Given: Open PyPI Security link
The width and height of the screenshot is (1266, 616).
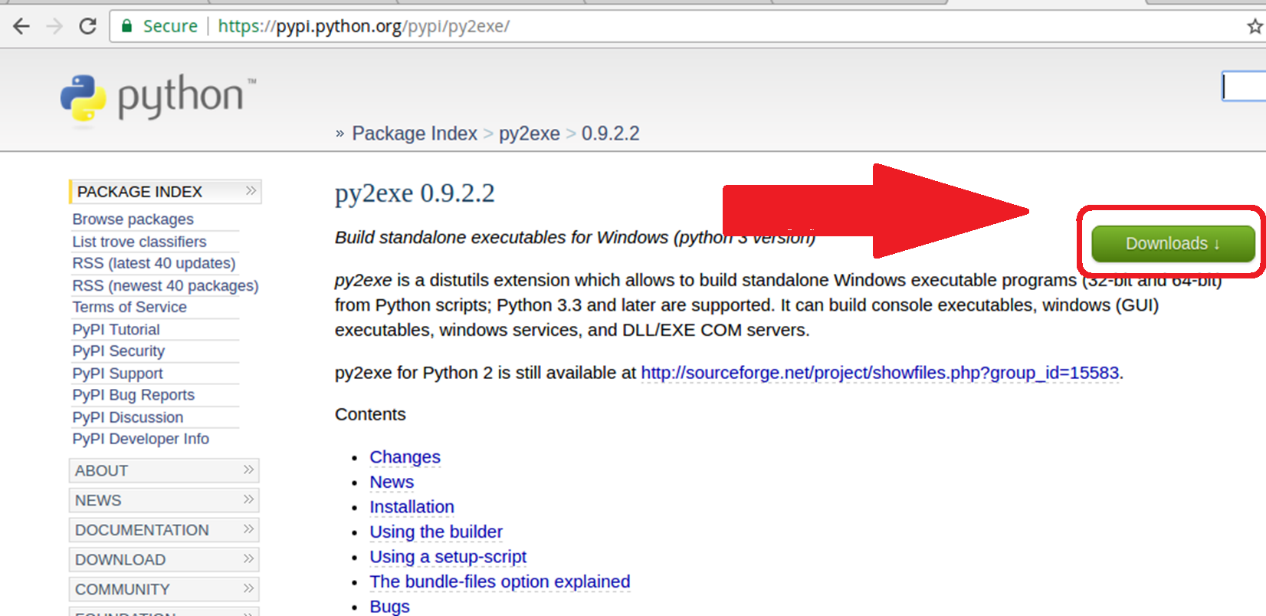Looking at the screenshot, I should coord(118,351).
